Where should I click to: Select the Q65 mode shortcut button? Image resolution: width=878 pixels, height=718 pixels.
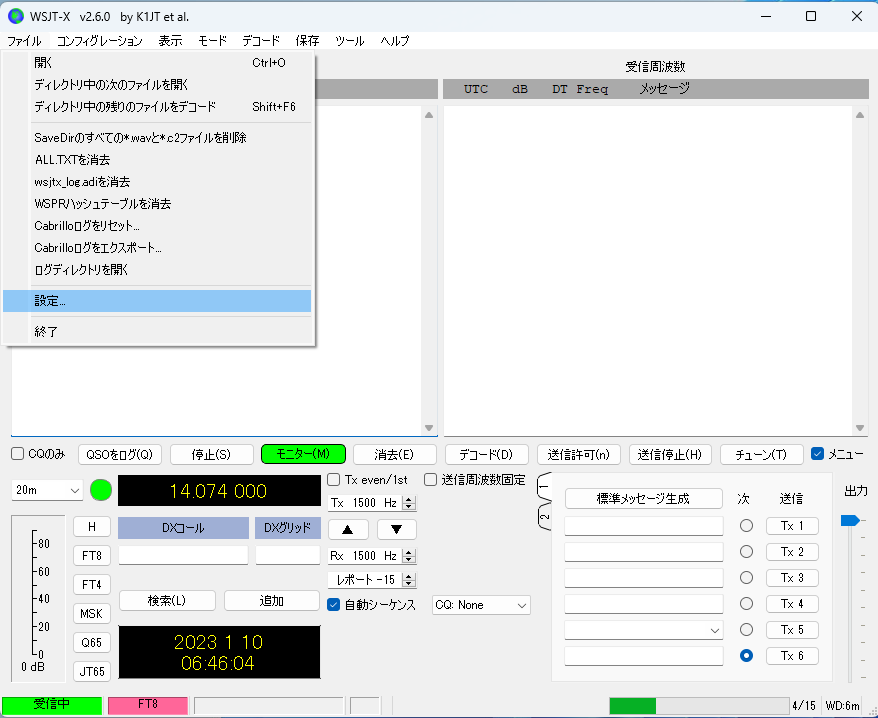[x=92, y=642]
